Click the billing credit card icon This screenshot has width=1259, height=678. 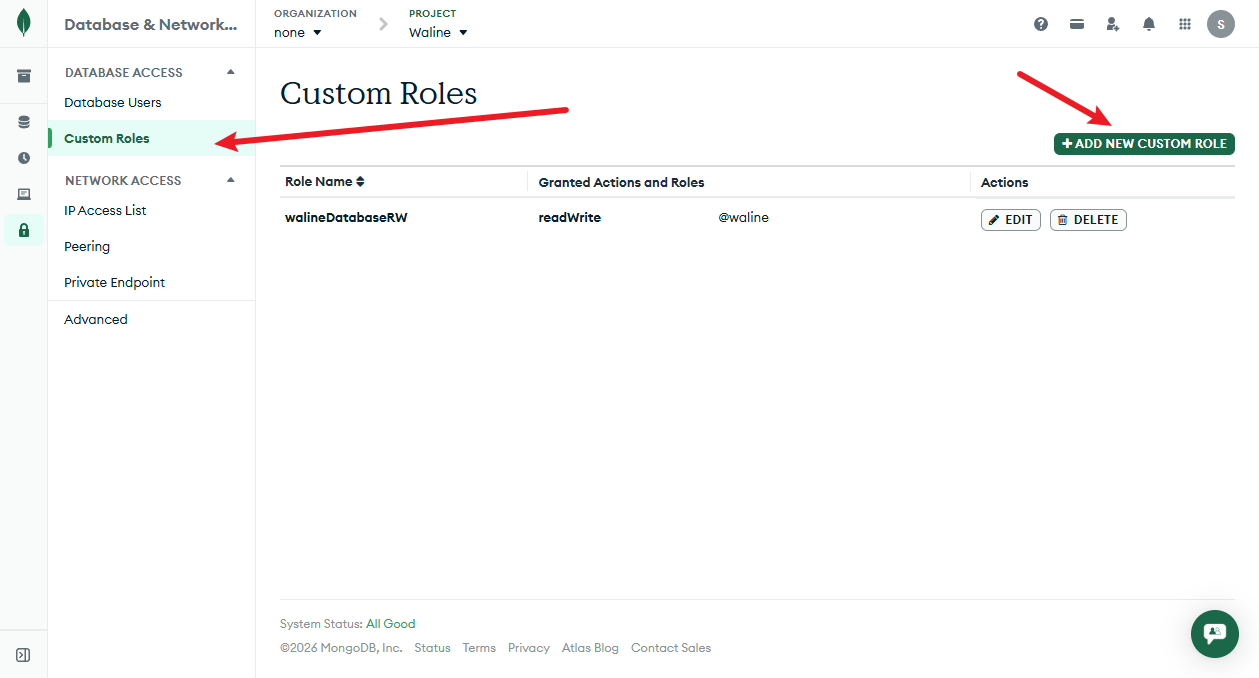tap(1076, 23)
